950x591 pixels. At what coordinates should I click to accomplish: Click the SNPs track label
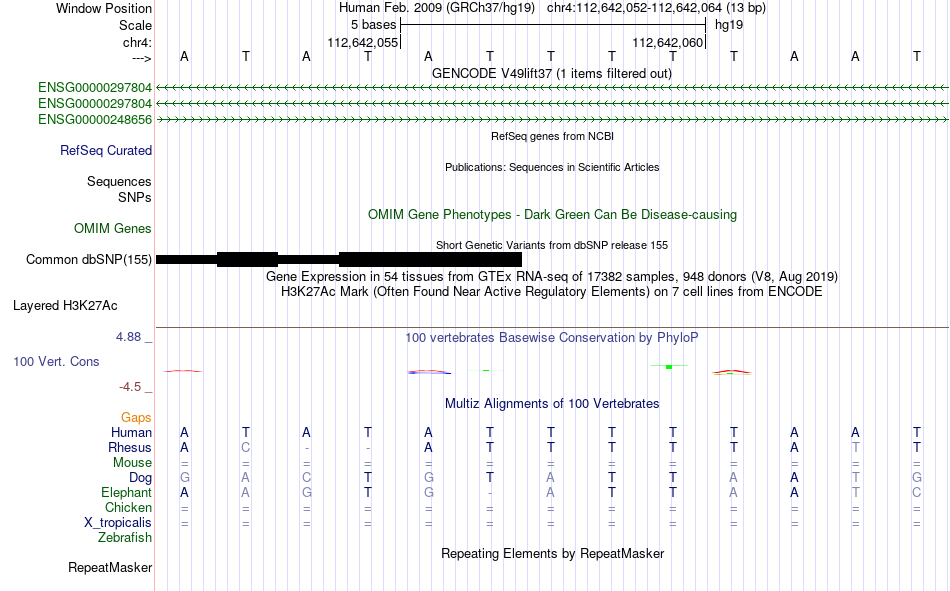[135, 197]
